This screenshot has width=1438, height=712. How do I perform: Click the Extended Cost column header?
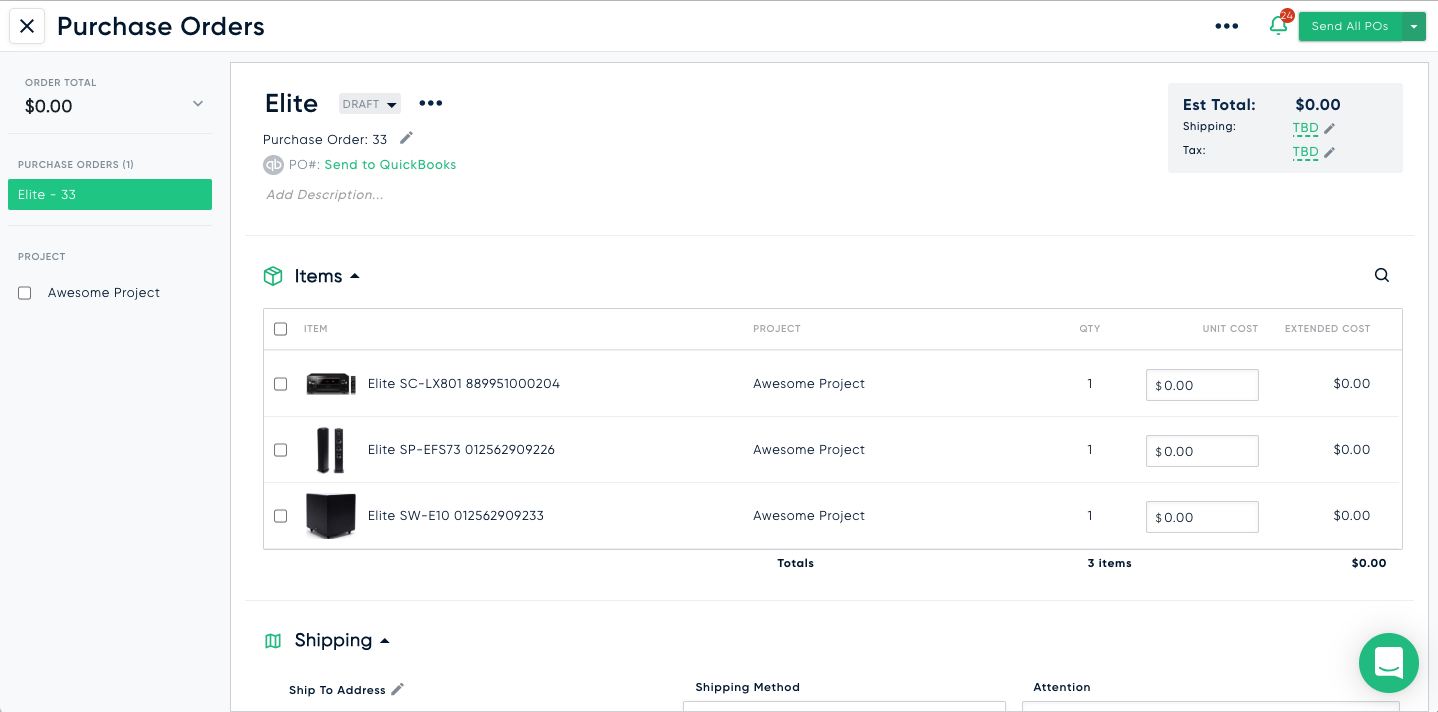[x=1327, y=329]
